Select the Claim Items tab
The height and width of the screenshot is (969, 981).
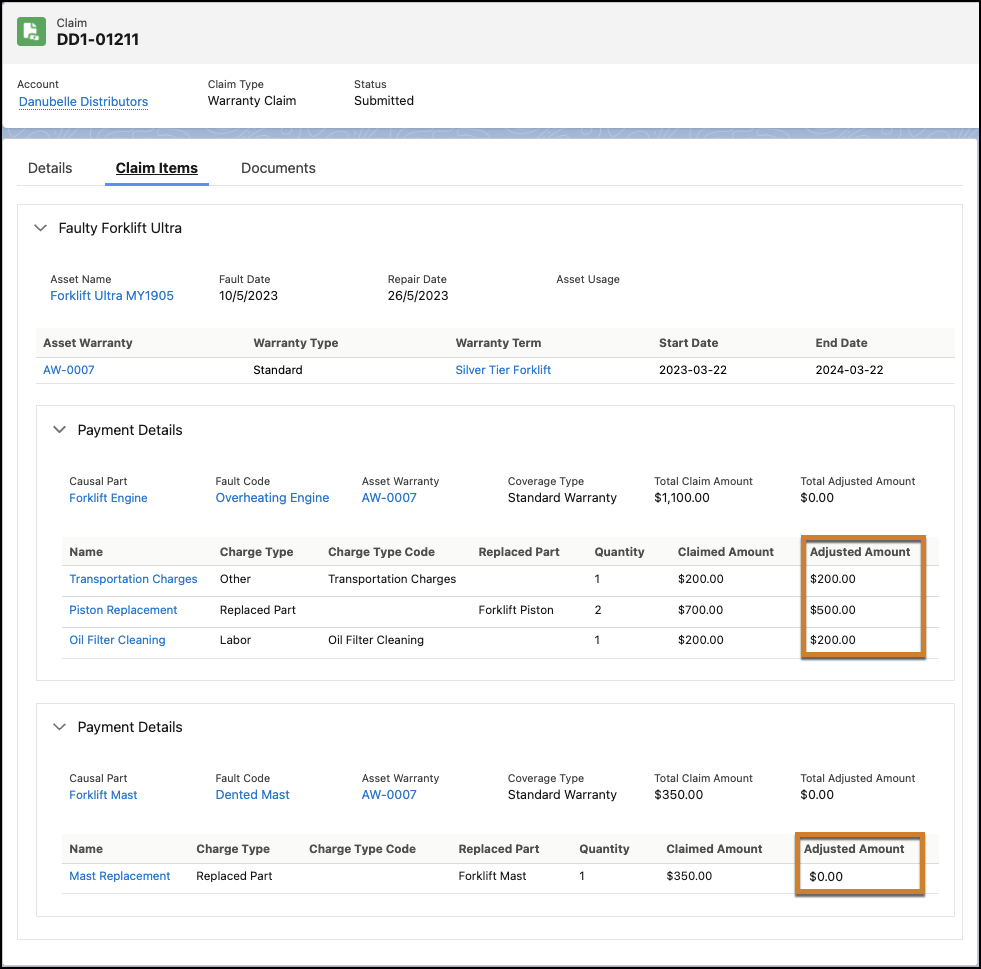coord(156,168)
